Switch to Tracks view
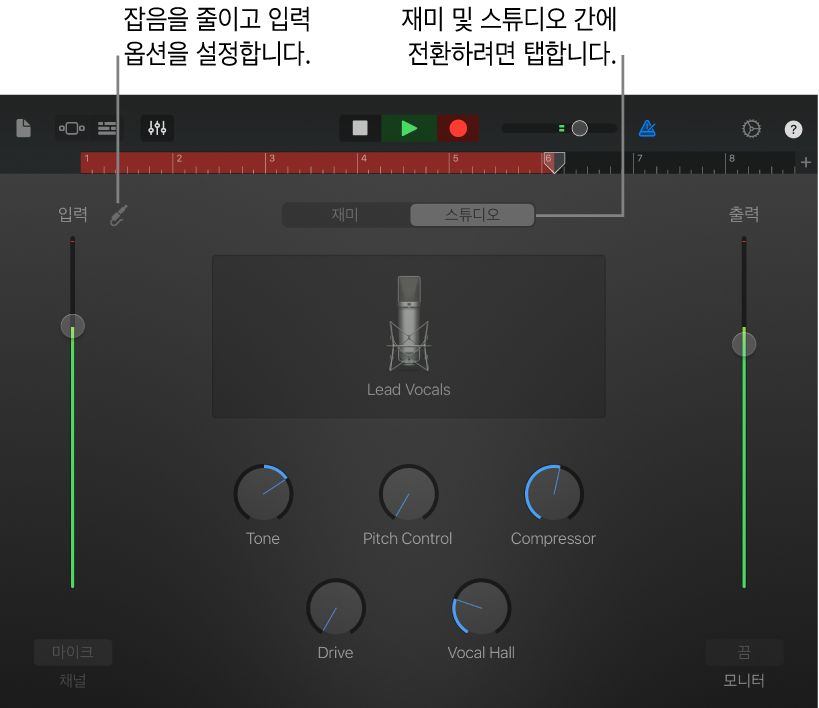 coord(107,128)
